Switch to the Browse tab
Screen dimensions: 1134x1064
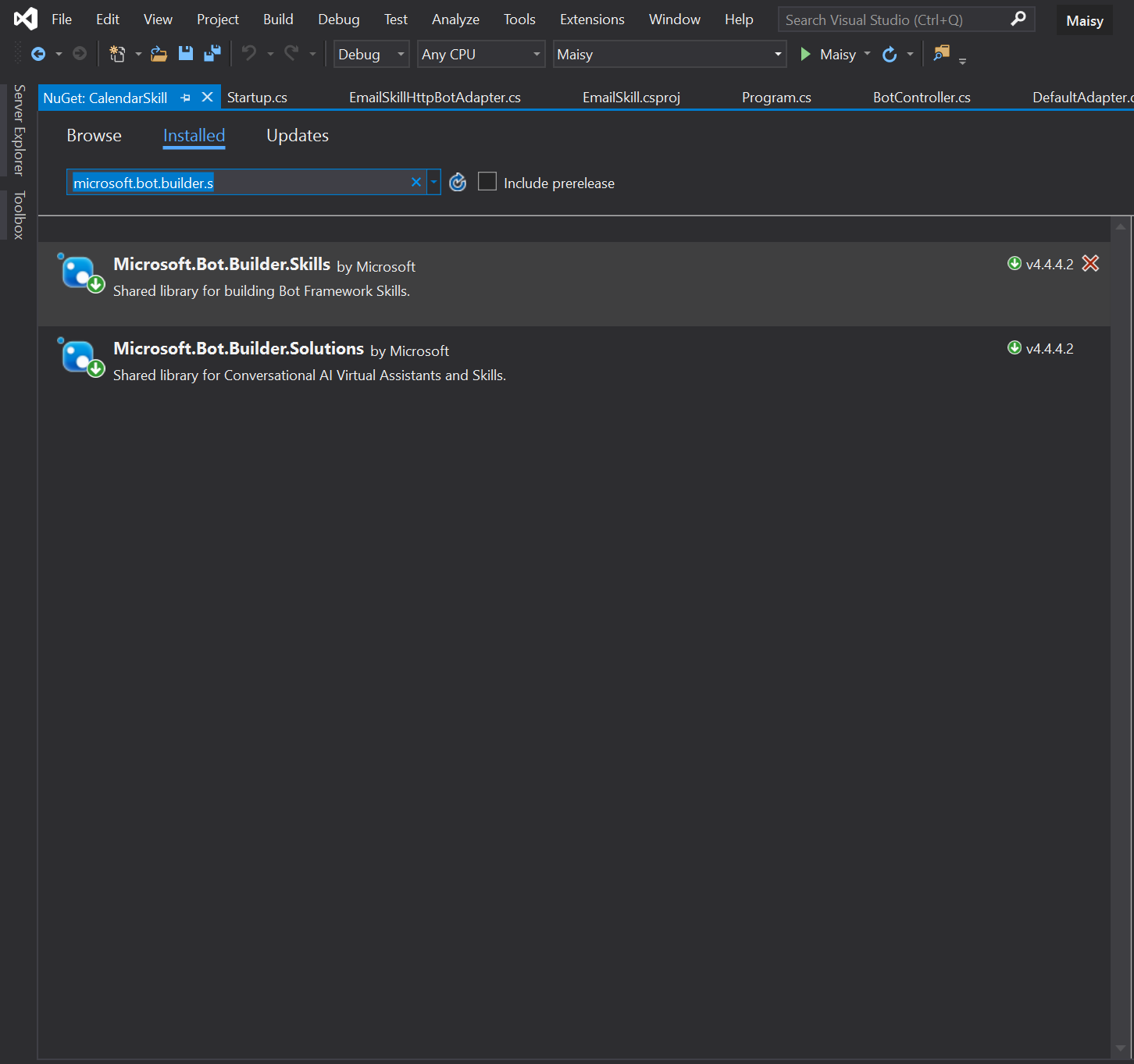(94, 135)
